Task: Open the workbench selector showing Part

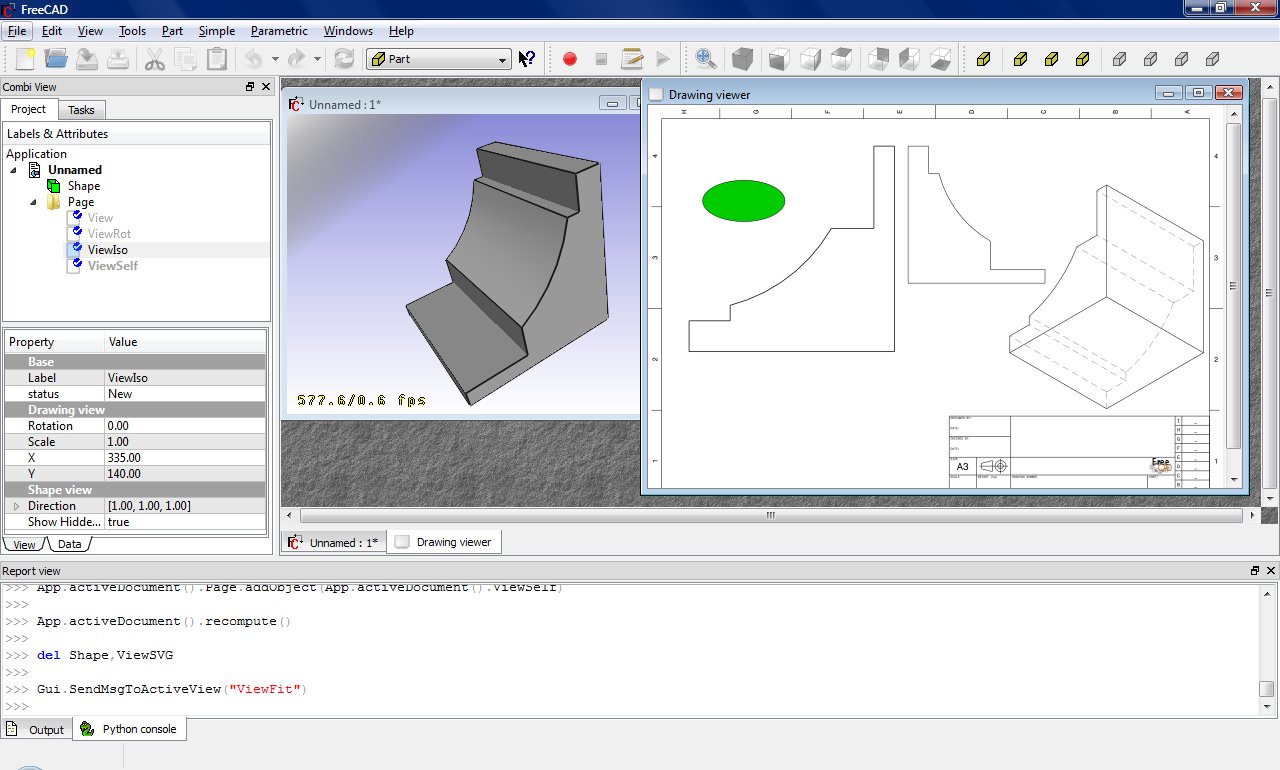Action: [438, 58]
